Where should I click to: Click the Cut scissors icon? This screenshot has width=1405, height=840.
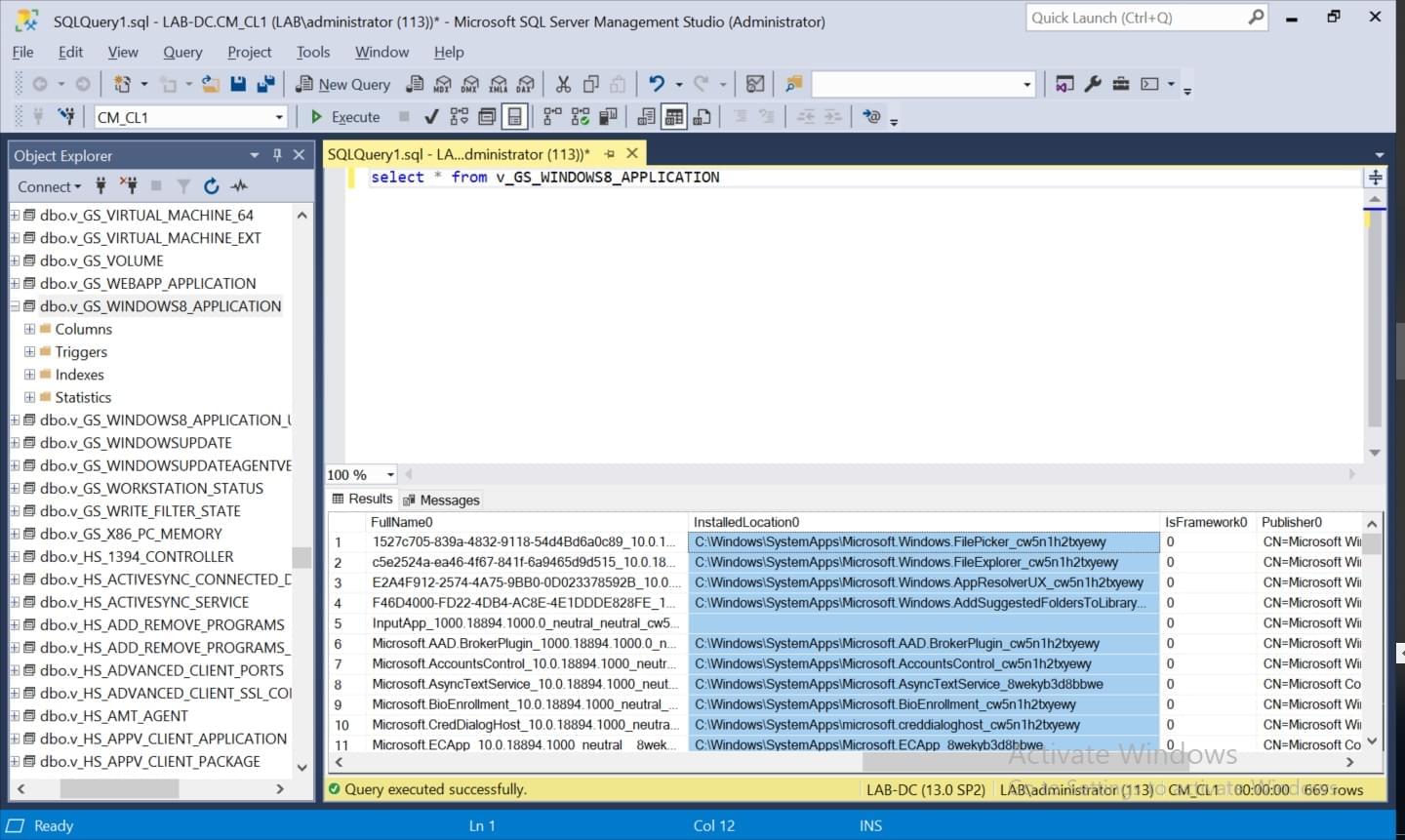tap(563, 85)
